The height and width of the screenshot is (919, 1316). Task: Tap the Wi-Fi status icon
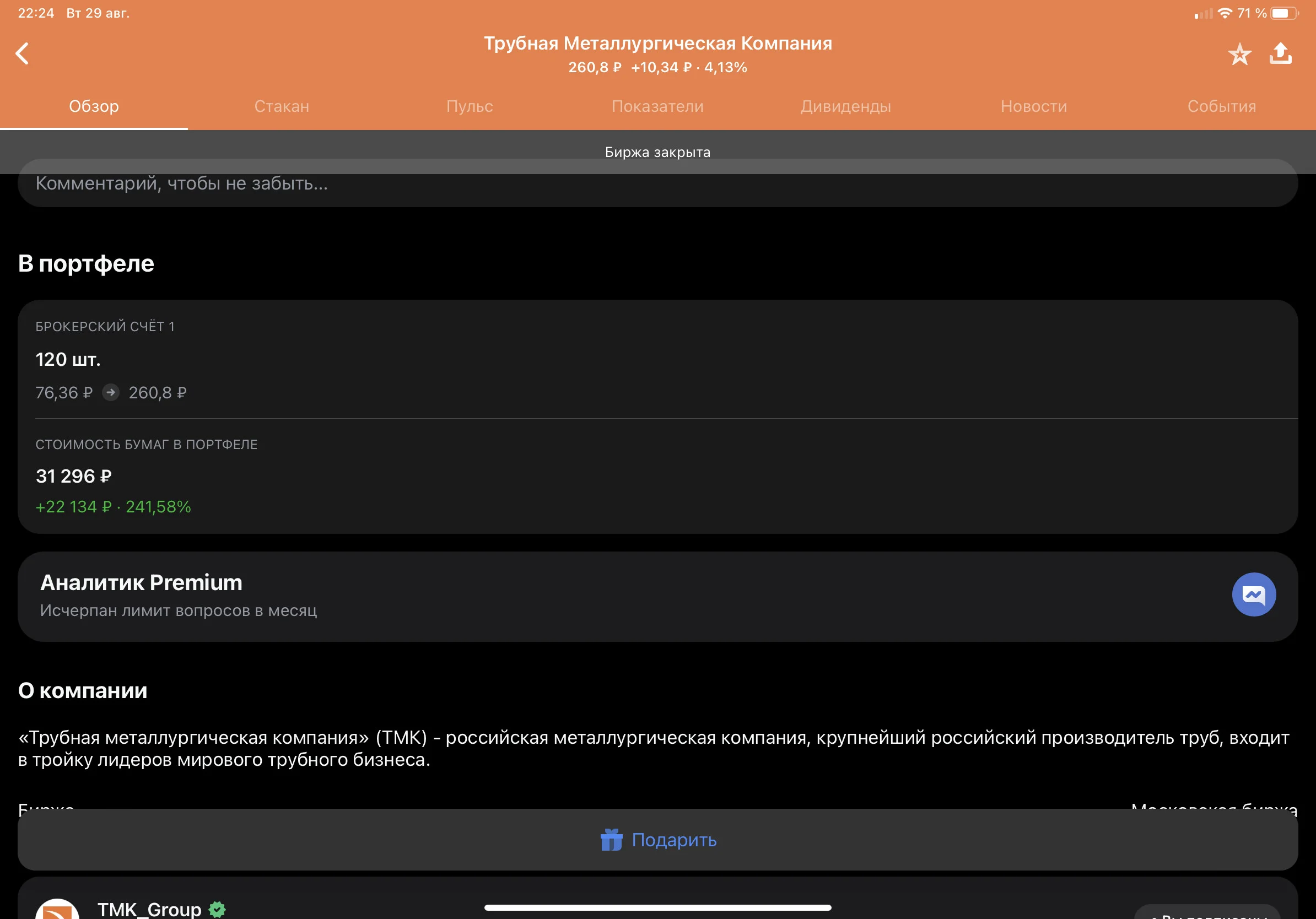1225,13
